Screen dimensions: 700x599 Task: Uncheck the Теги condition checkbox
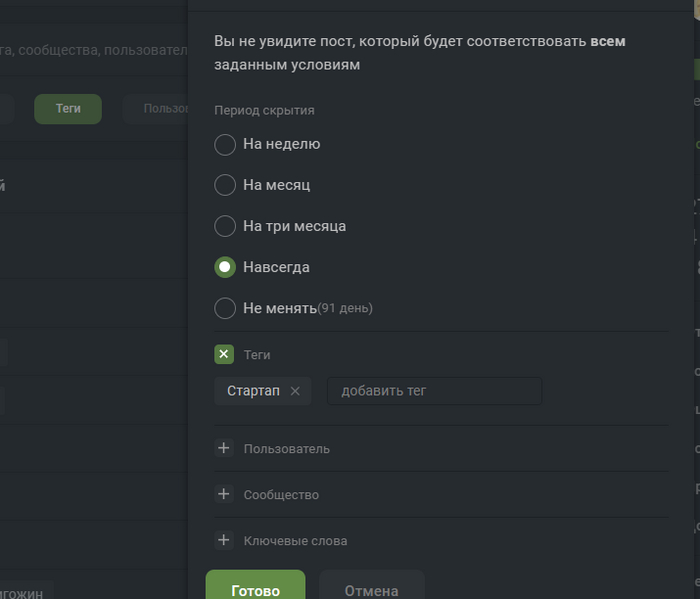click(x=224, y=354)
